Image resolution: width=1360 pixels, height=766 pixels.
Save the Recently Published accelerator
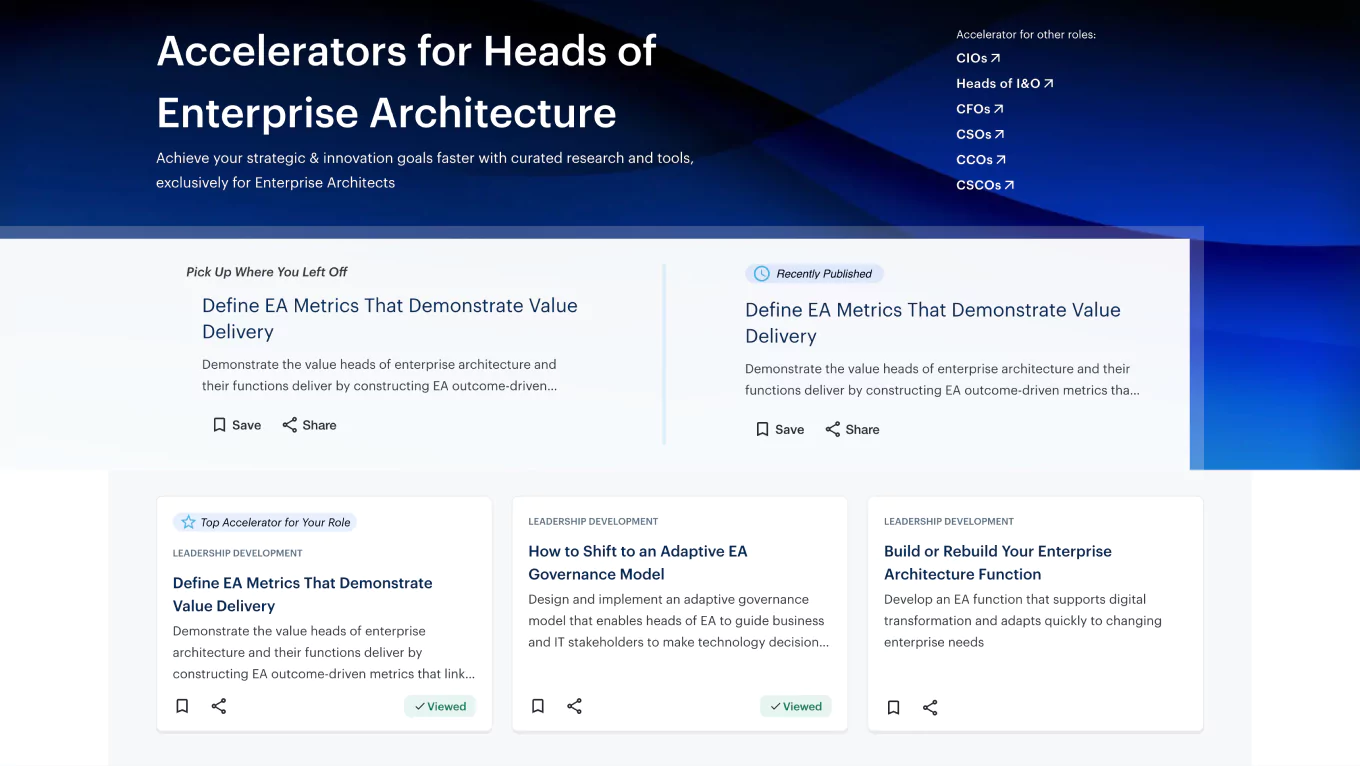click(779, 429)
